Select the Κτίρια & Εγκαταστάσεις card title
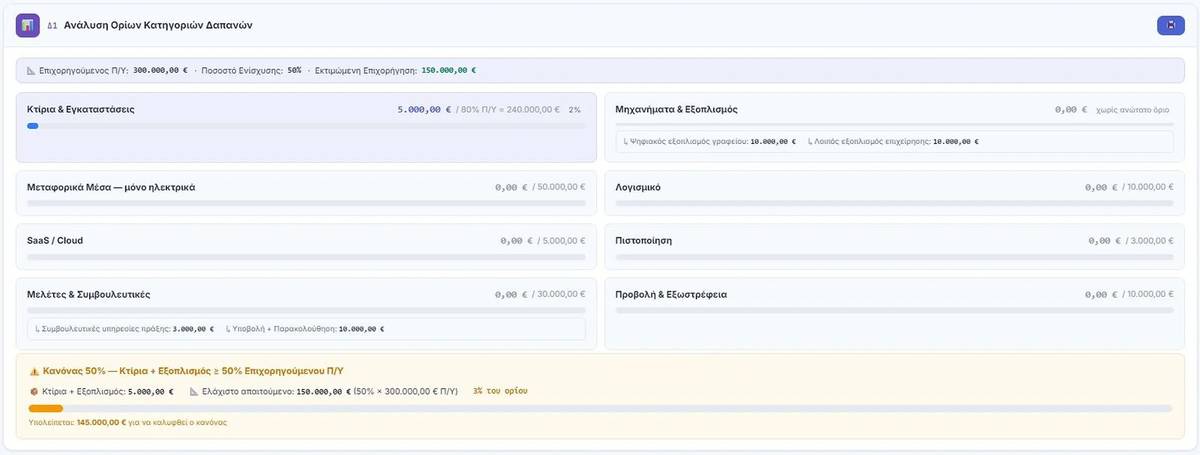This screenshot has width=1200, height=455. [x=81, y=109]
